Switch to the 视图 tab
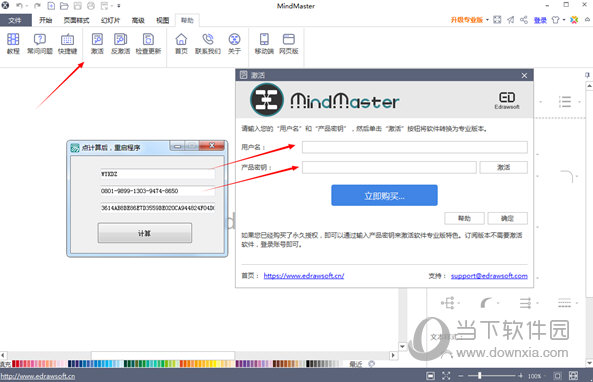 [x=163, y=20]
